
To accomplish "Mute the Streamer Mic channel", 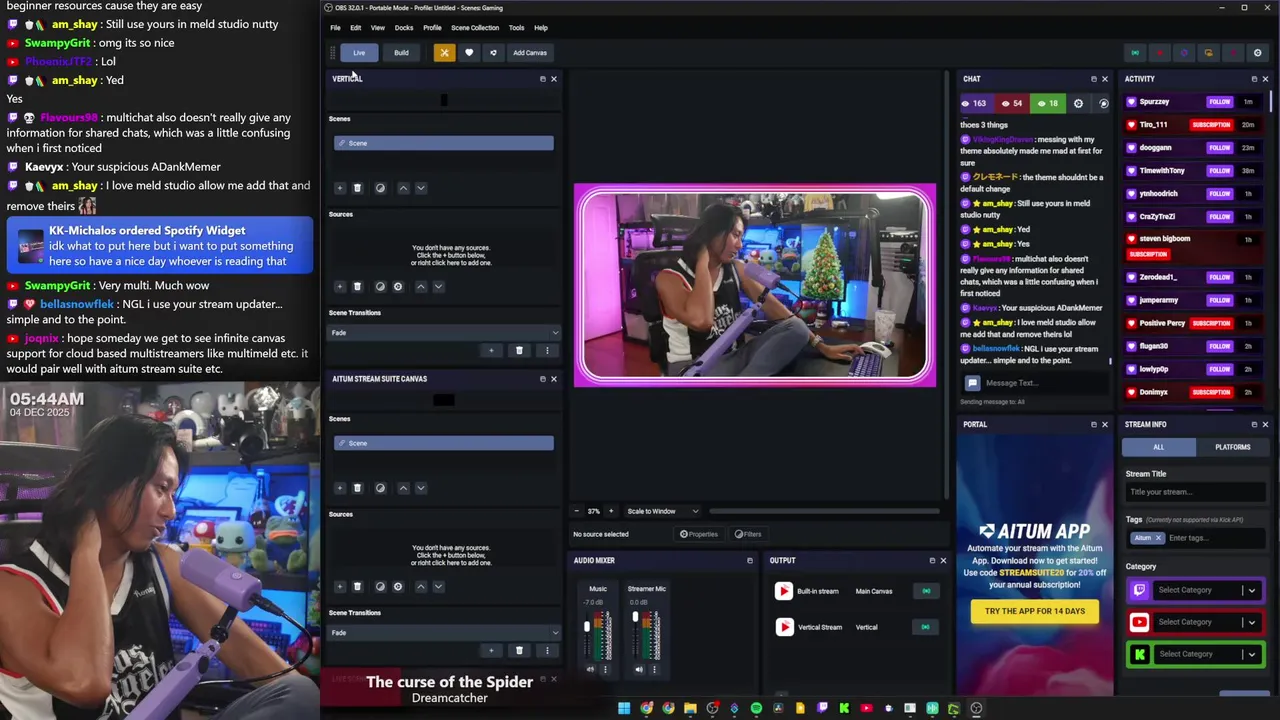I will pos(639,670).
